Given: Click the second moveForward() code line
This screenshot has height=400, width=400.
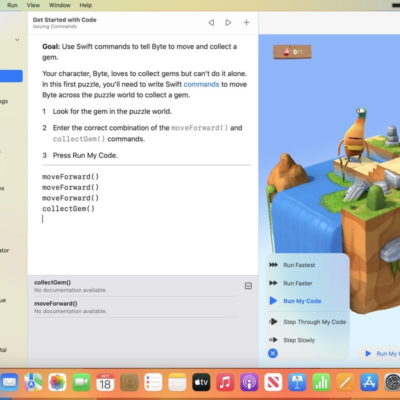Looking at the screenshot, I should pos(71,187).
